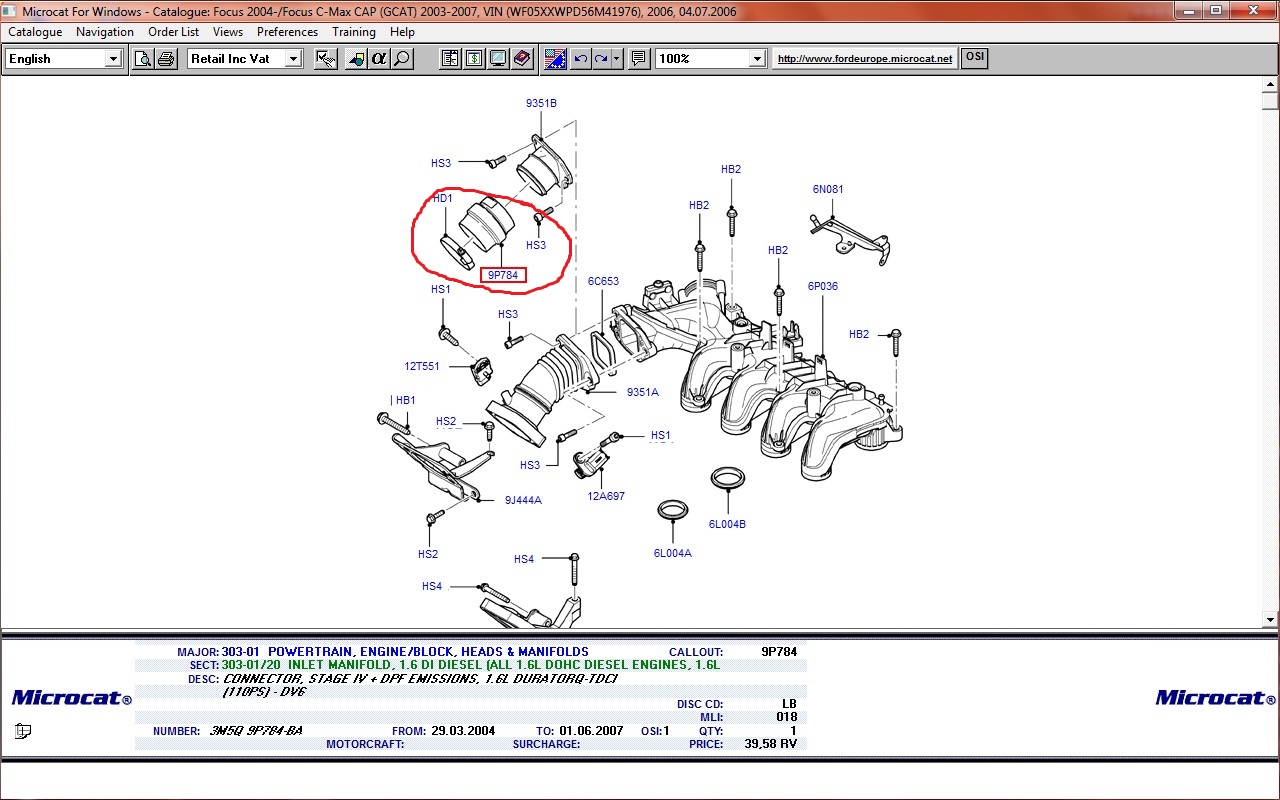
Task: Open the Retail Inc Vat price dropdown
Action: (293, 59)
